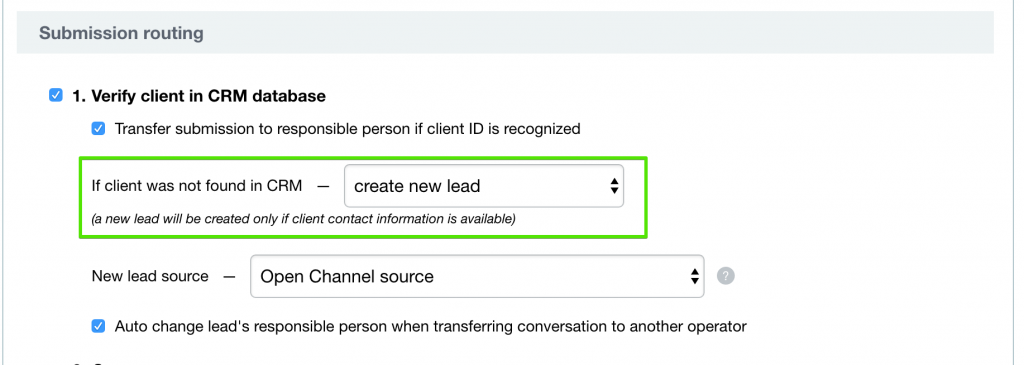Click the 'Transfer submission to responsible person' label text

coord(347,129)
